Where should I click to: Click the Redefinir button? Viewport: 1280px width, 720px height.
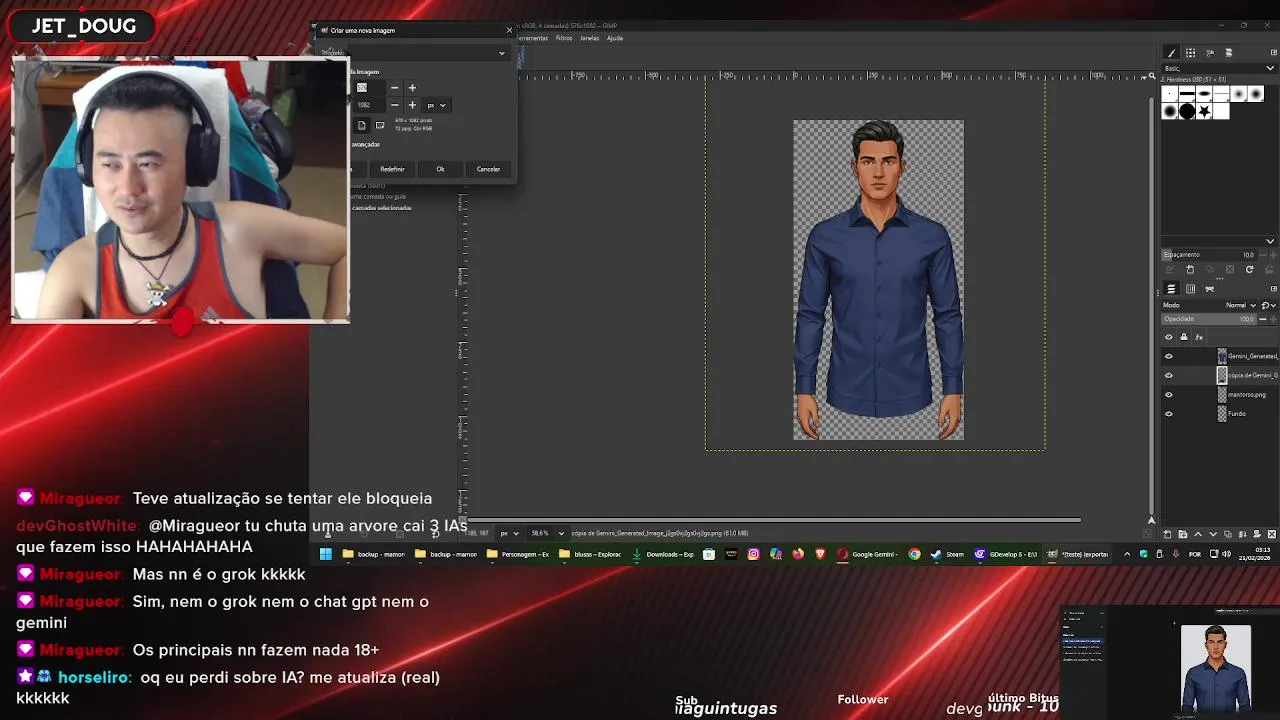(392, 169)
